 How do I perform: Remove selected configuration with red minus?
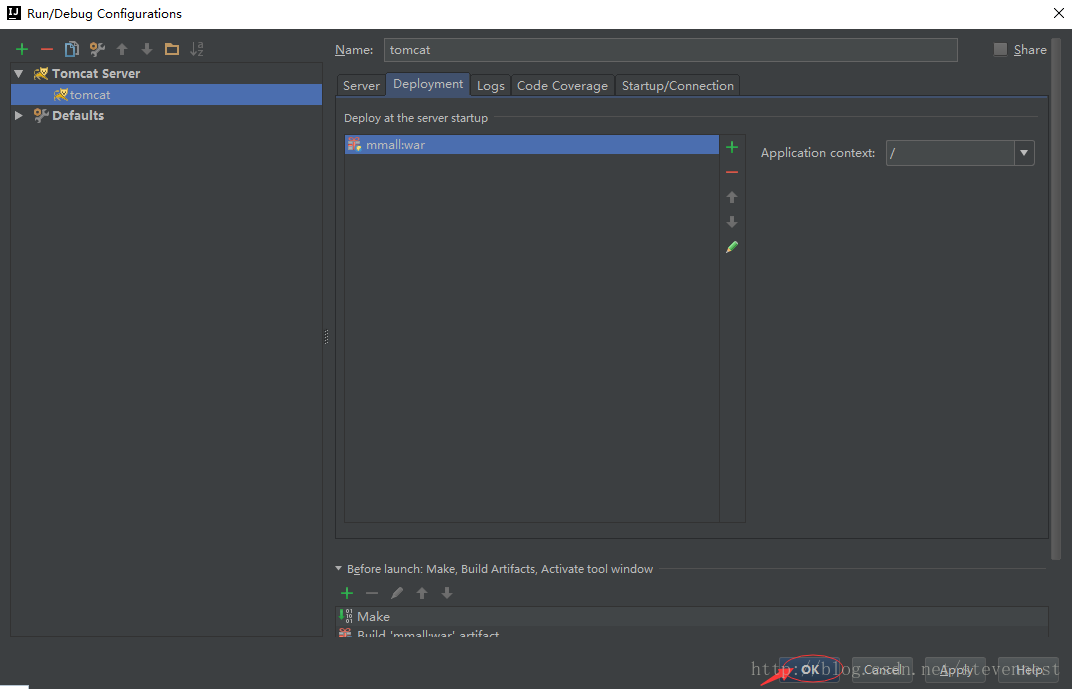pos(46,49)
